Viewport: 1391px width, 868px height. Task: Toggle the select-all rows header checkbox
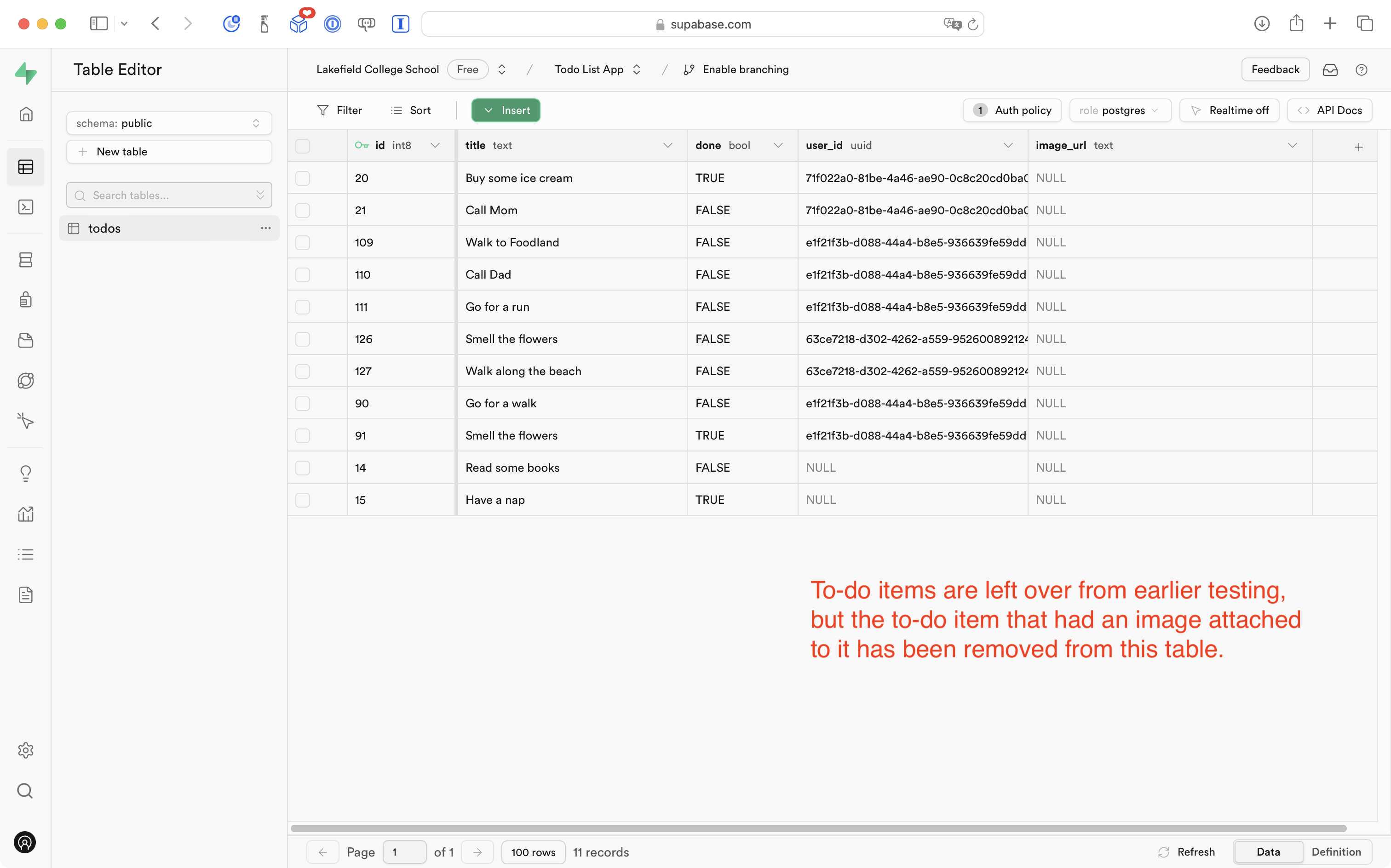(x=303, y=146)
